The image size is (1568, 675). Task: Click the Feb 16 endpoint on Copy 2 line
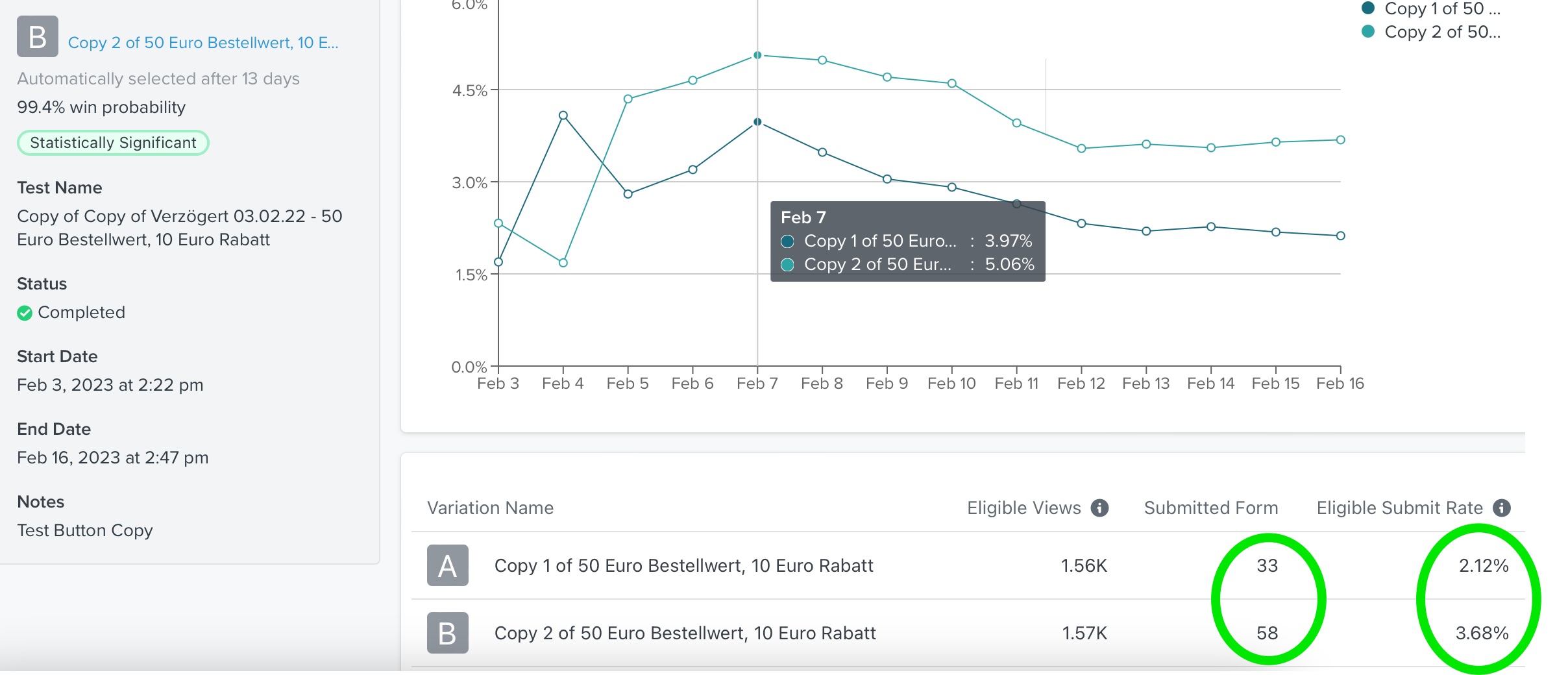pyautogui.click(x=1340, y=140)
